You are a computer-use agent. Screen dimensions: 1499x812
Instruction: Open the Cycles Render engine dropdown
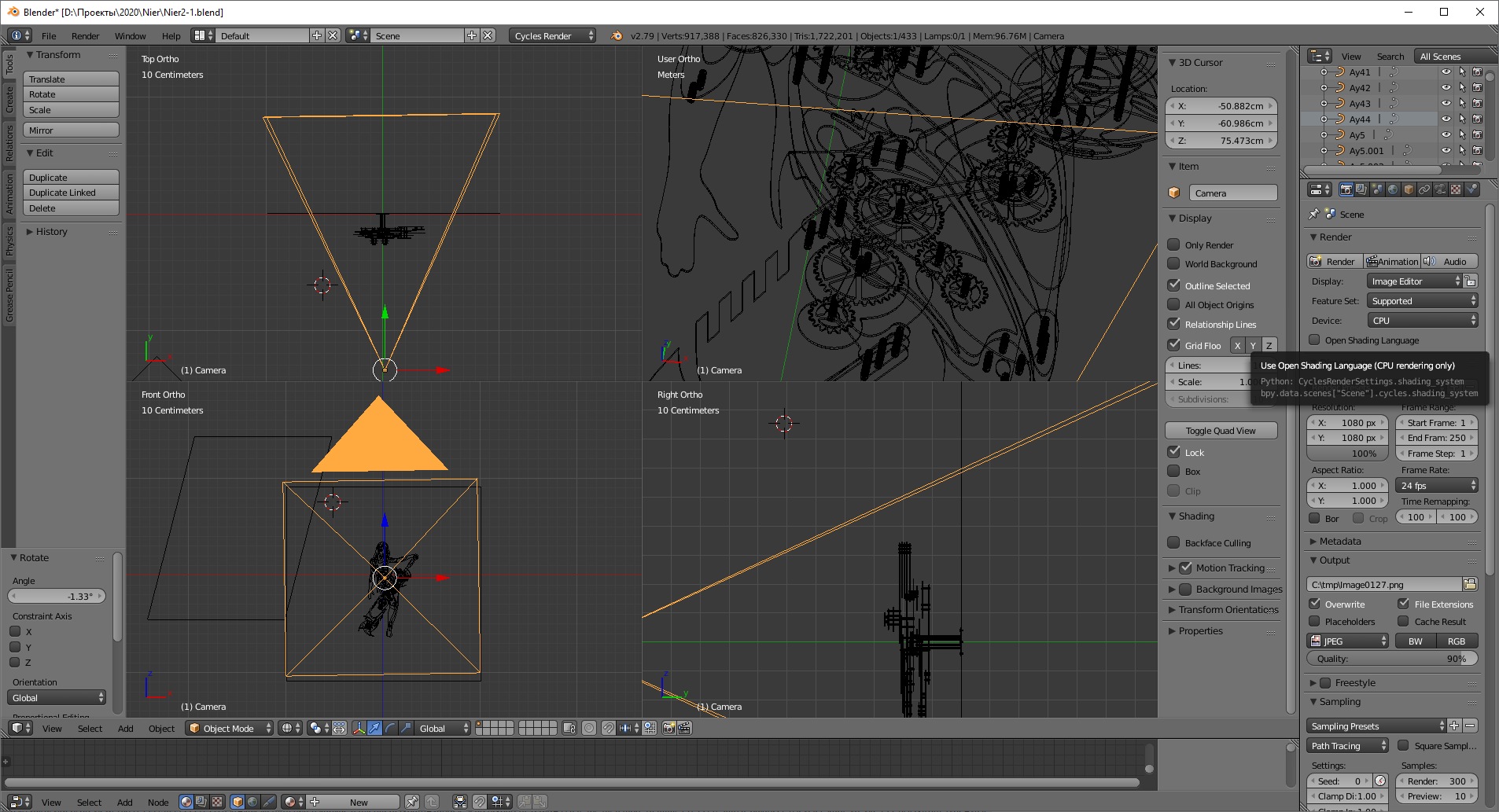click(552, 35)
